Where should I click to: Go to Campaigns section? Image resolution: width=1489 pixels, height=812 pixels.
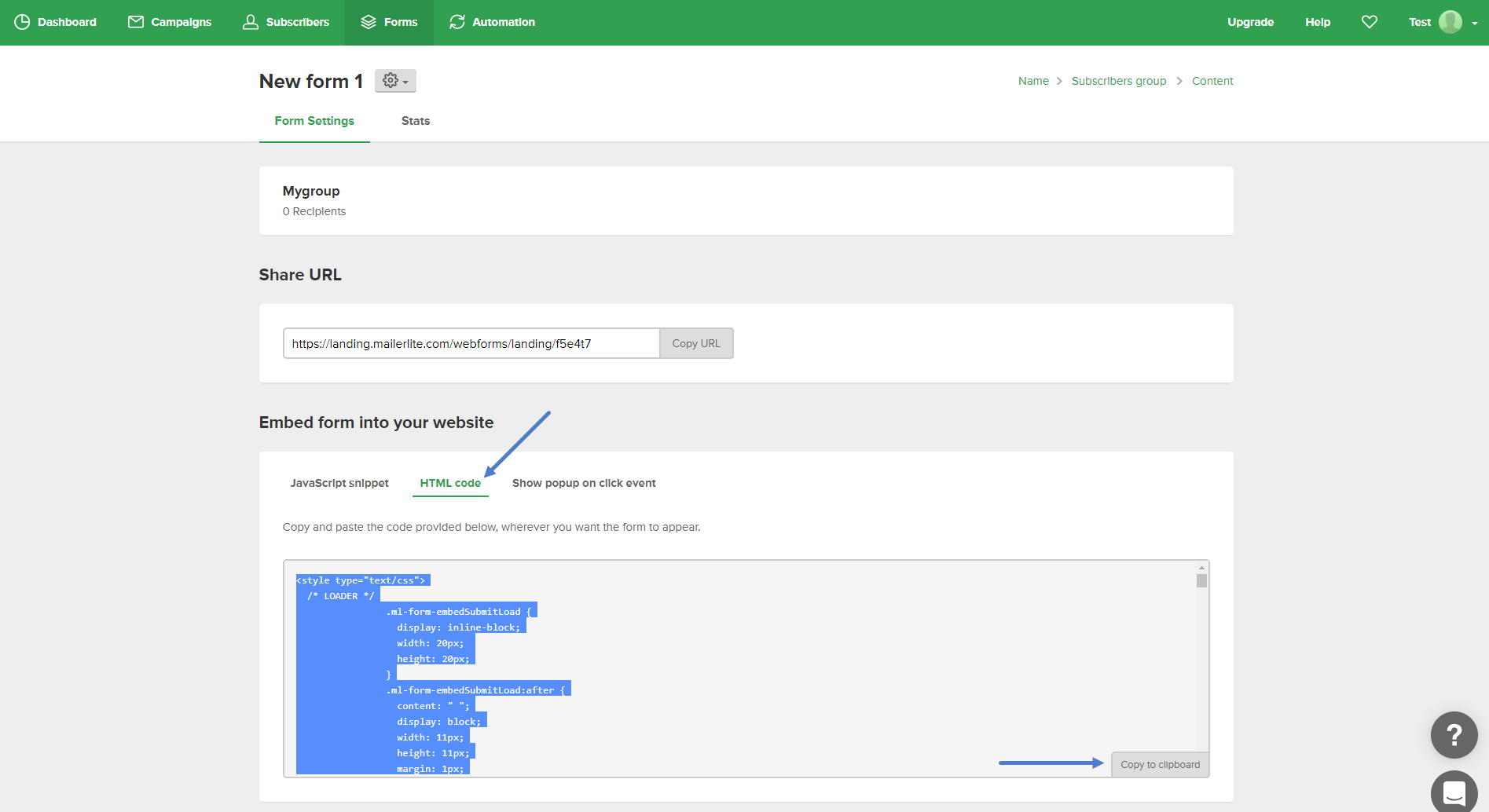[x=170, y=22]
